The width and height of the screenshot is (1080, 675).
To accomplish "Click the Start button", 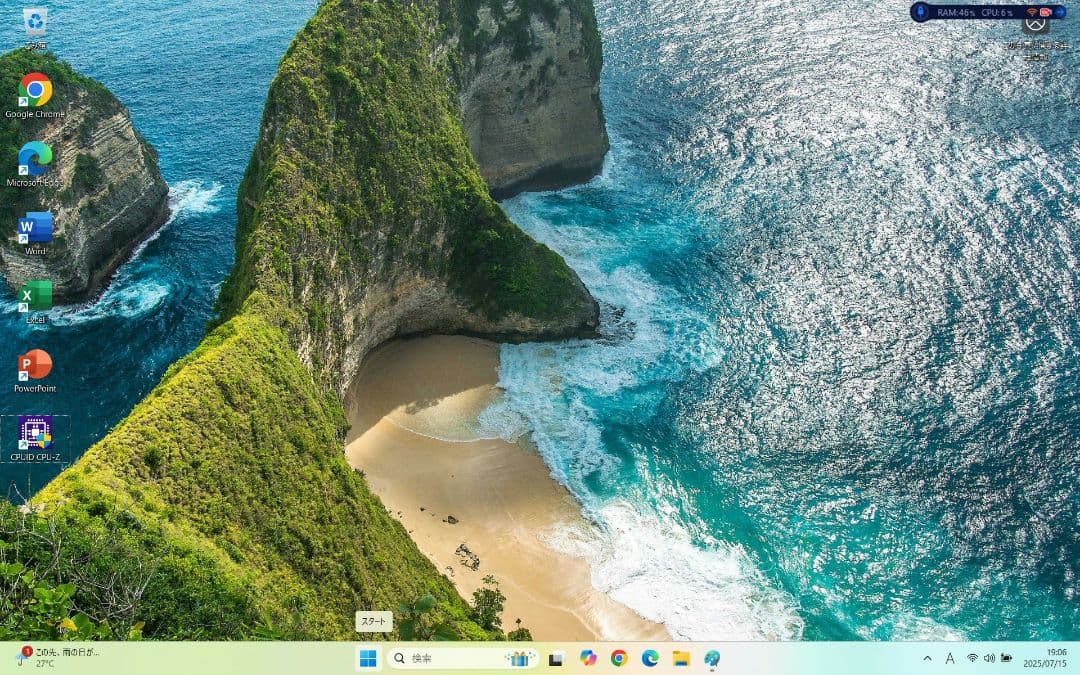I will point(371,659).
